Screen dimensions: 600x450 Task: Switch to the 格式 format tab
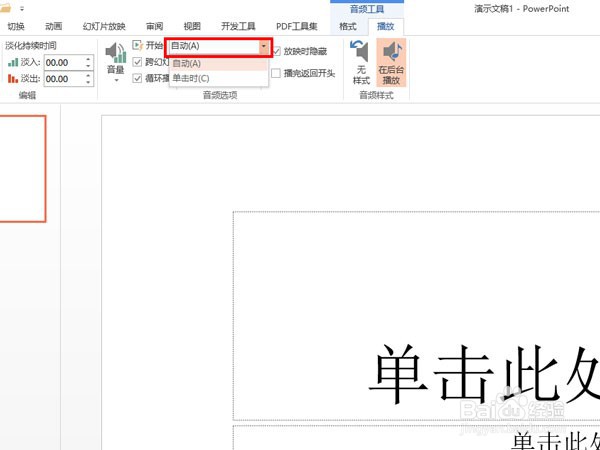348,26
